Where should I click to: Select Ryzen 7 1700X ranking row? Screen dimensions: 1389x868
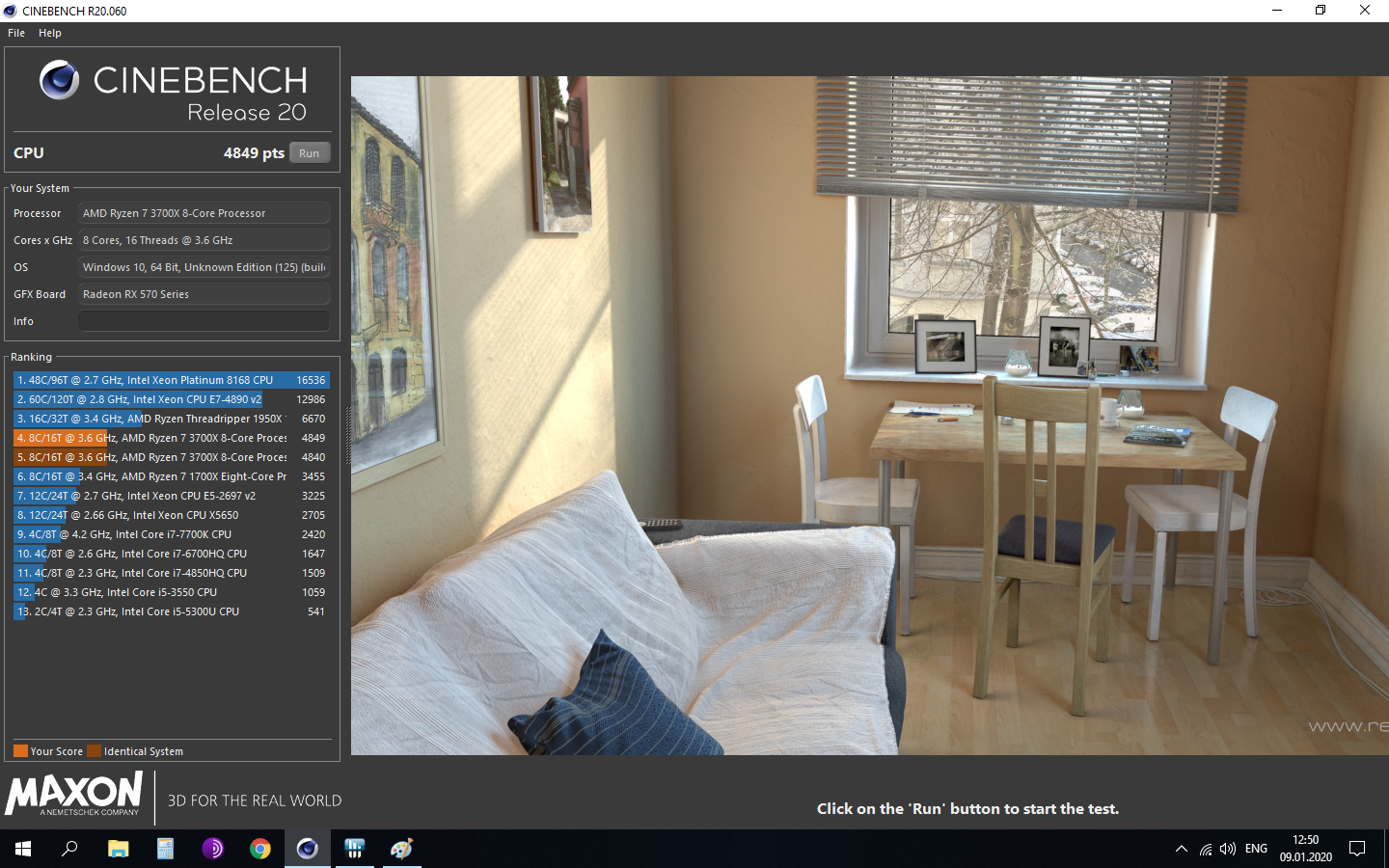click(172, 476)
